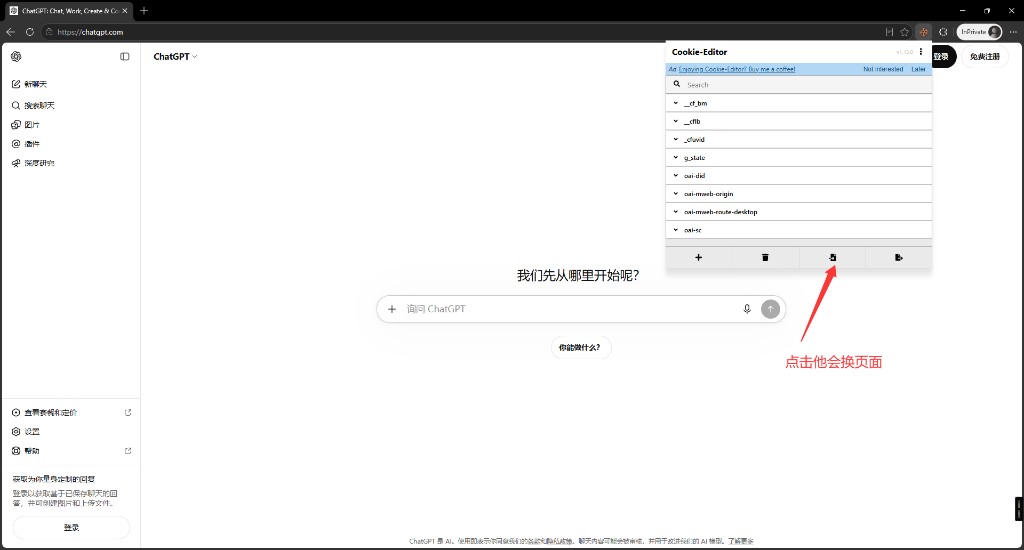Screen dimensions: 1024x550
Task: Click the search magnifier icon in Cookie-Editor
Action: point(677,84)
